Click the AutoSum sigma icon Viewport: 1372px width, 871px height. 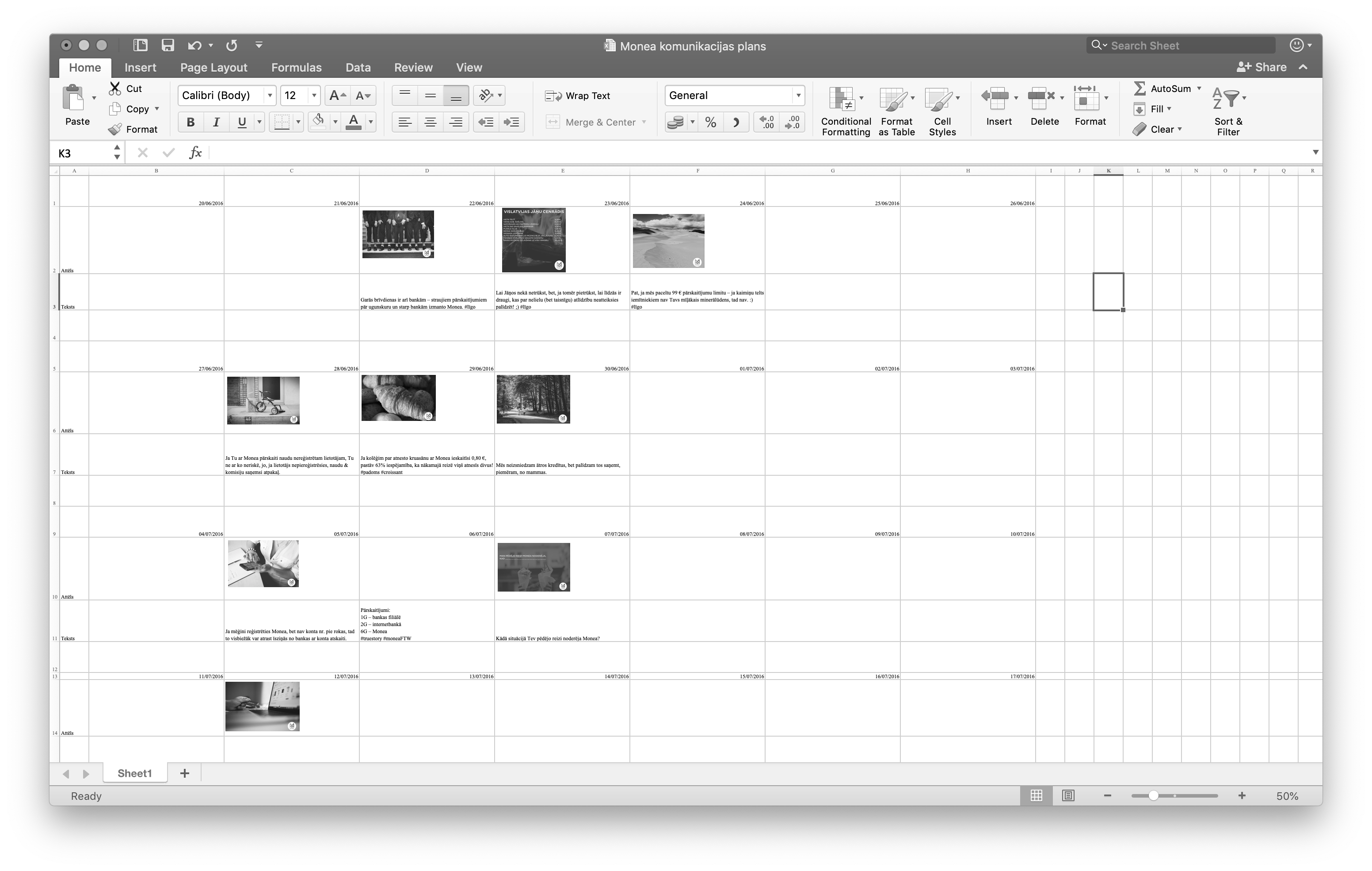point(1140,88)
